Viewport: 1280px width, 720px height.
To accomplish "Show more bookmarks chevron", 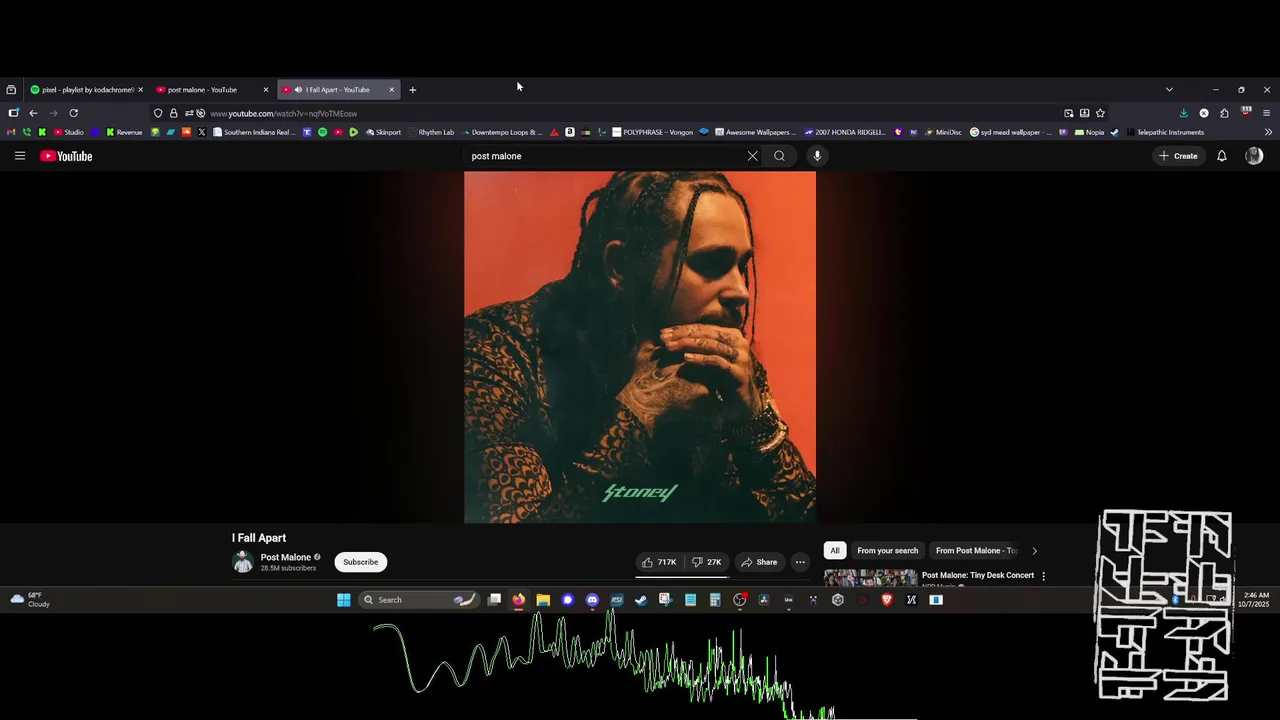I will (1268, 132).
